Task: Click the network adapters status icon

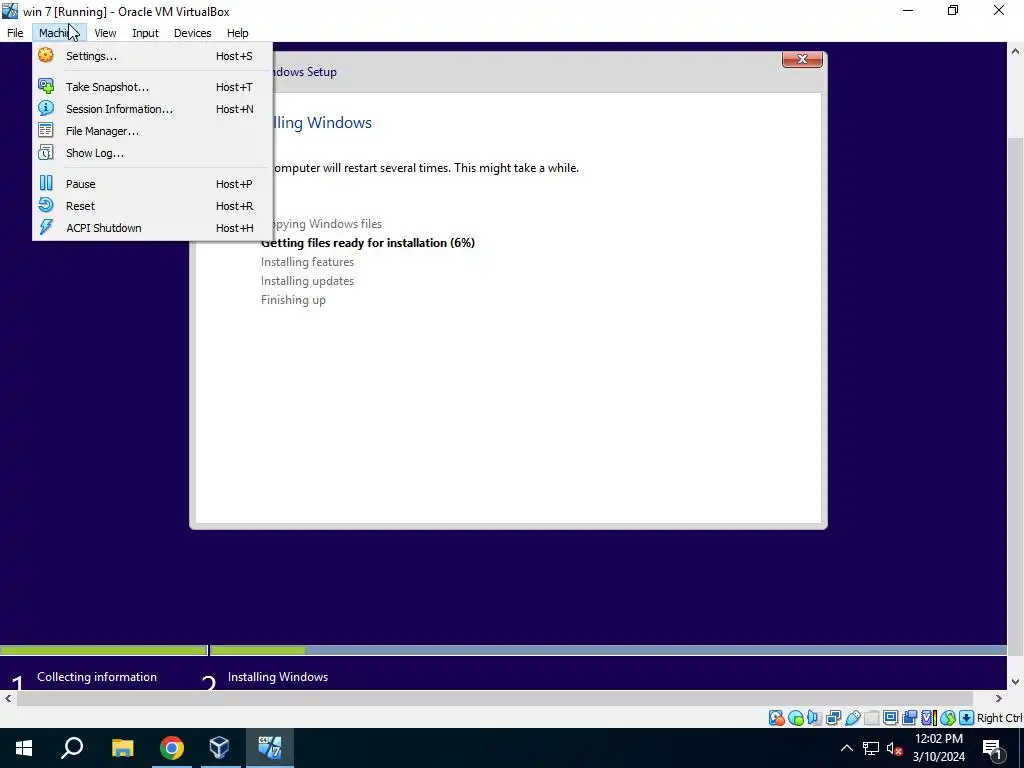Action: pos(833,718)
